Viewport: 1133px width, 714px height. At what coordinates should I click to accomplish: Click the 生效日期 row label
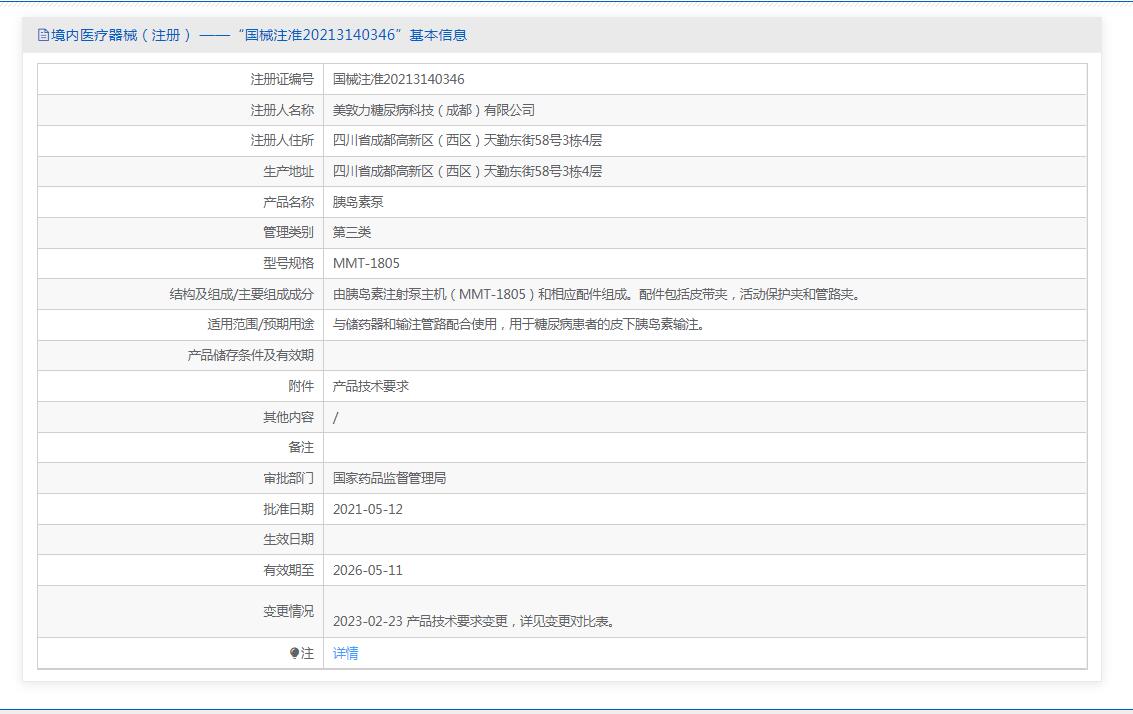(x=288, y=539)
